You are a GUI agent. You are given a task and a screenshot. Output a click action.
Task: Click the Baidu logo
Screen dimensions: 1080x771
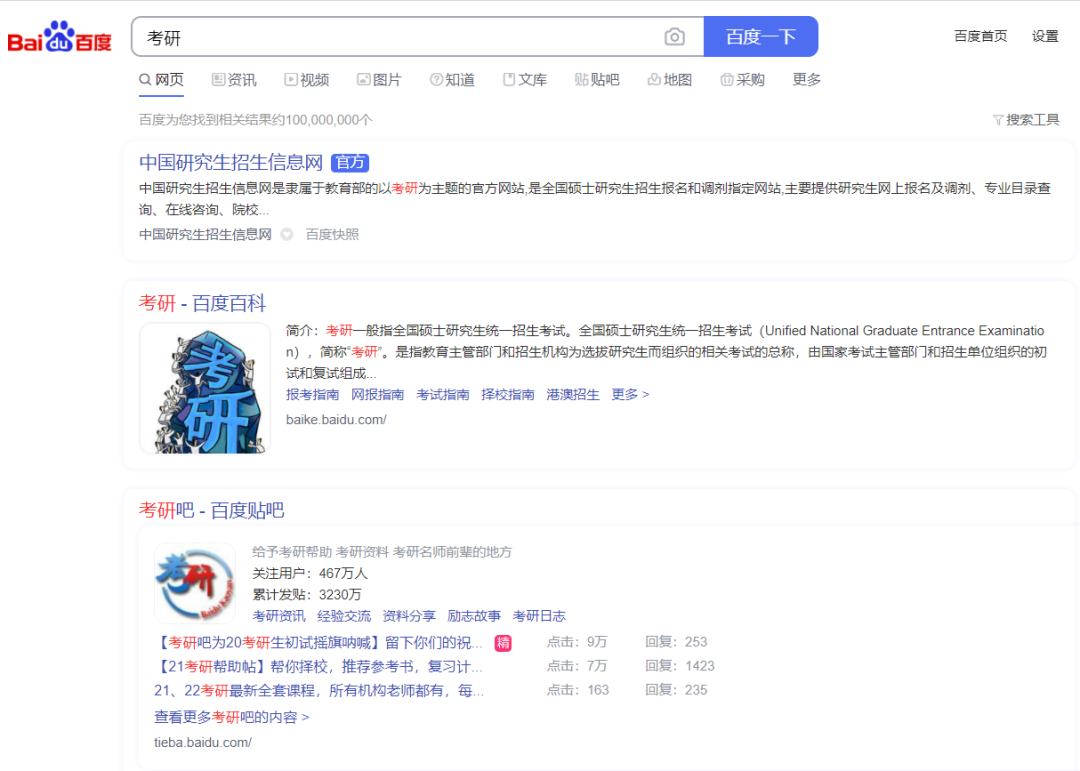click(59, 37)
